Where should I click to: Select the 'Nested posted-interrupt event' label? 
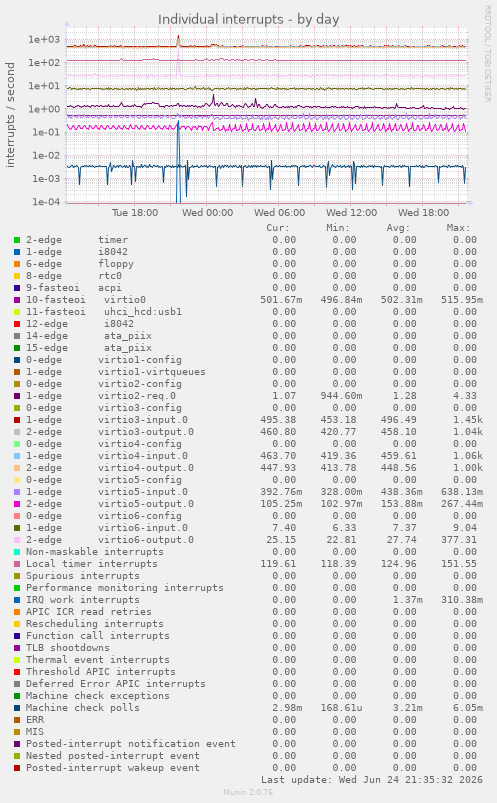coord(113,756)
